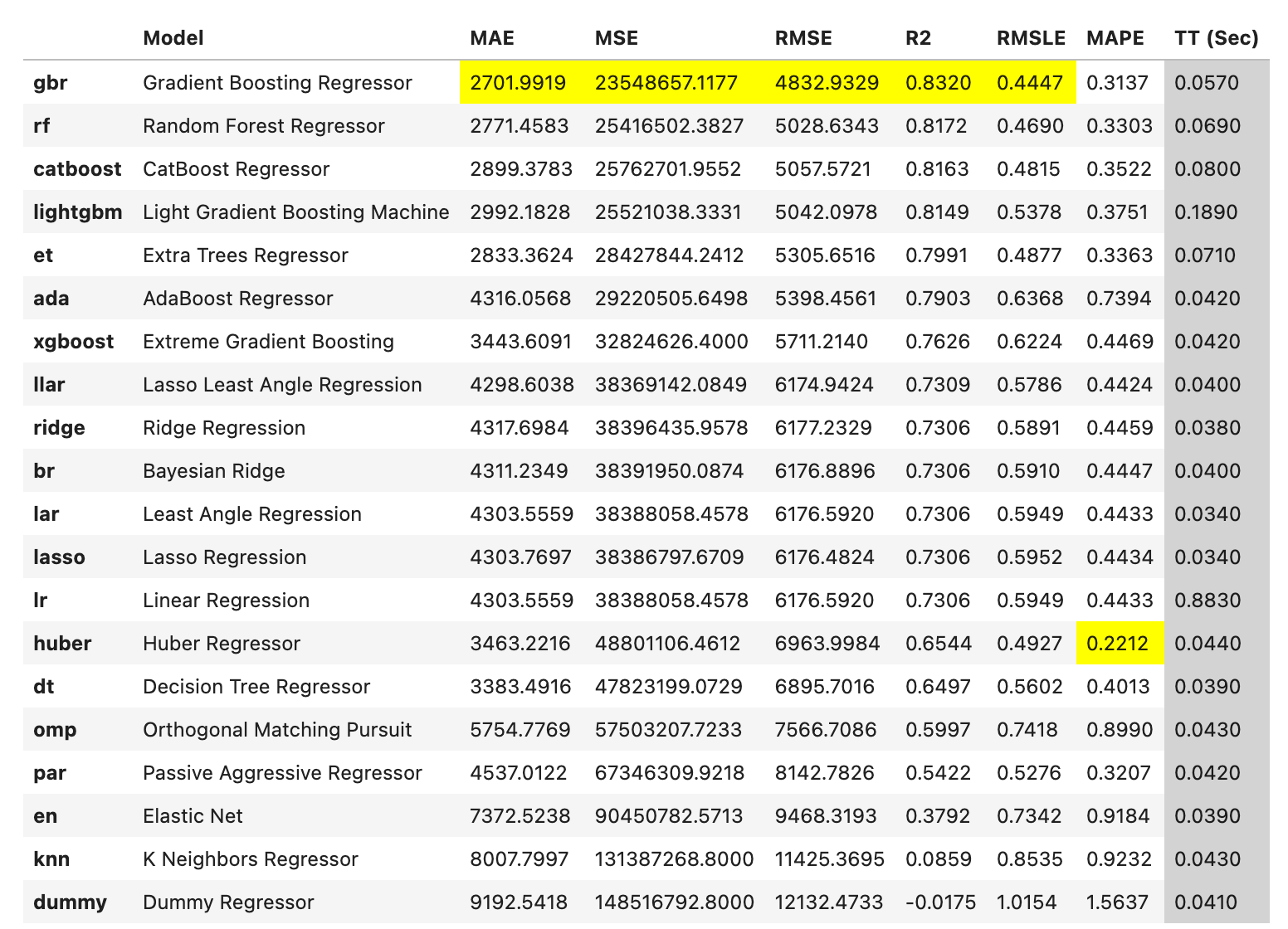Click the Elastic Net model name
Image resolution: width=1288 pixels, height=929 pixels.
[193, 816]
